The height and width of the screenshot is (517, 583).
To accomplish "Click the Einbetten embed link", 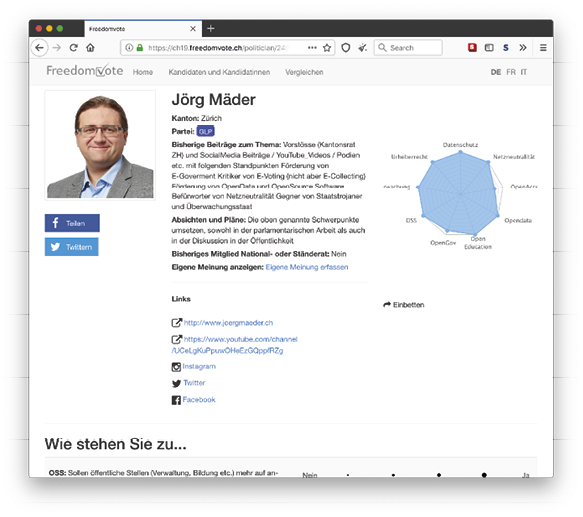I will coord(408,305).
